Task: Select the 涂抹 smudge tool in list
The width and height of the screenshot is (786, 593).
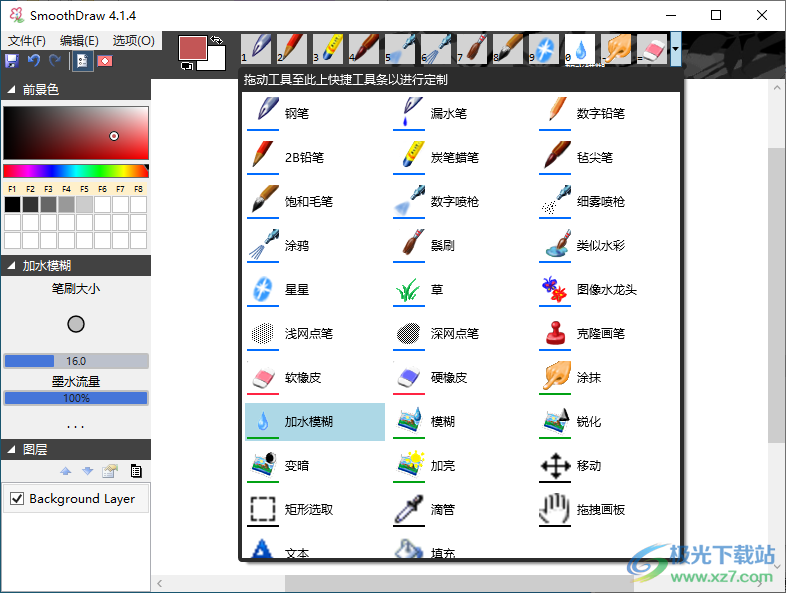Action: 607,378
